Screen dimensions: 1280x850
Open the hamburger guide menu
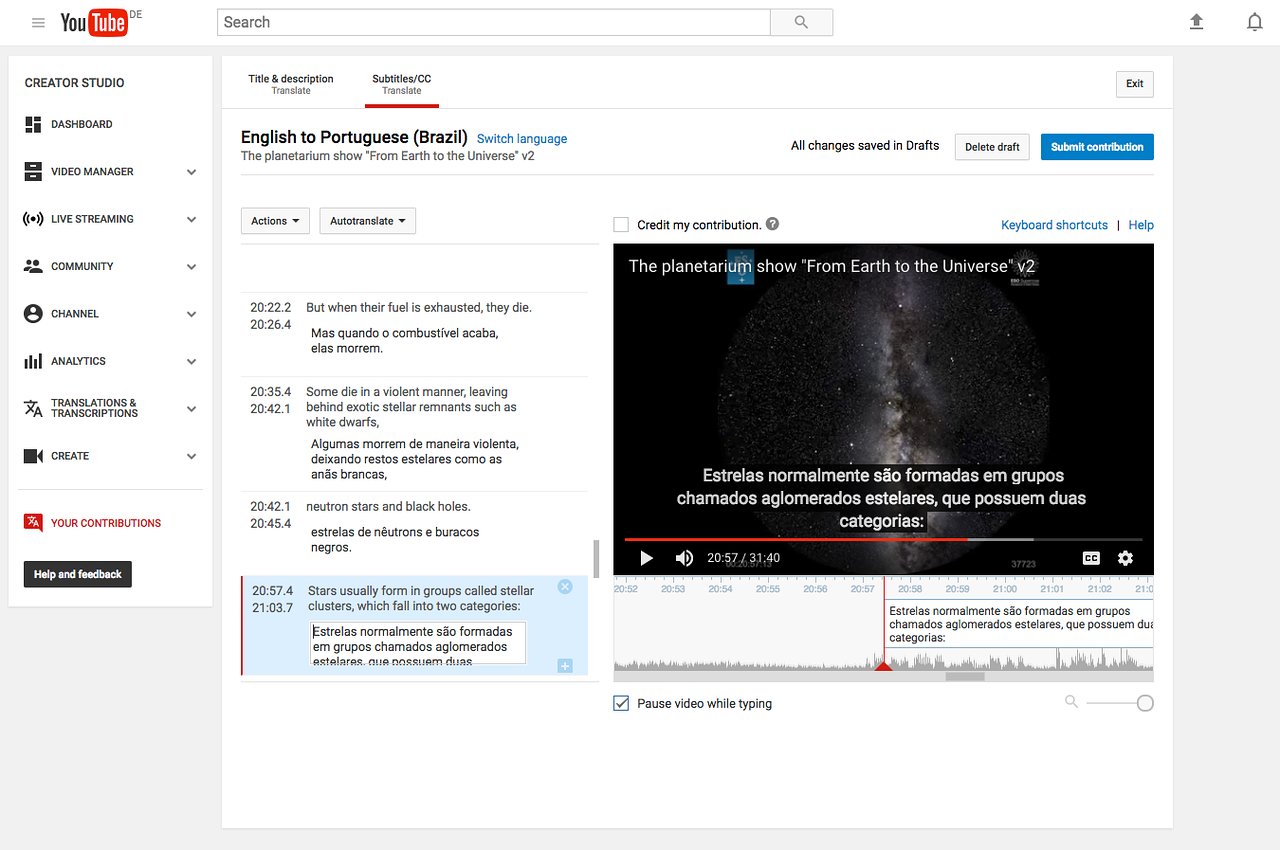(x=38, y=22)
